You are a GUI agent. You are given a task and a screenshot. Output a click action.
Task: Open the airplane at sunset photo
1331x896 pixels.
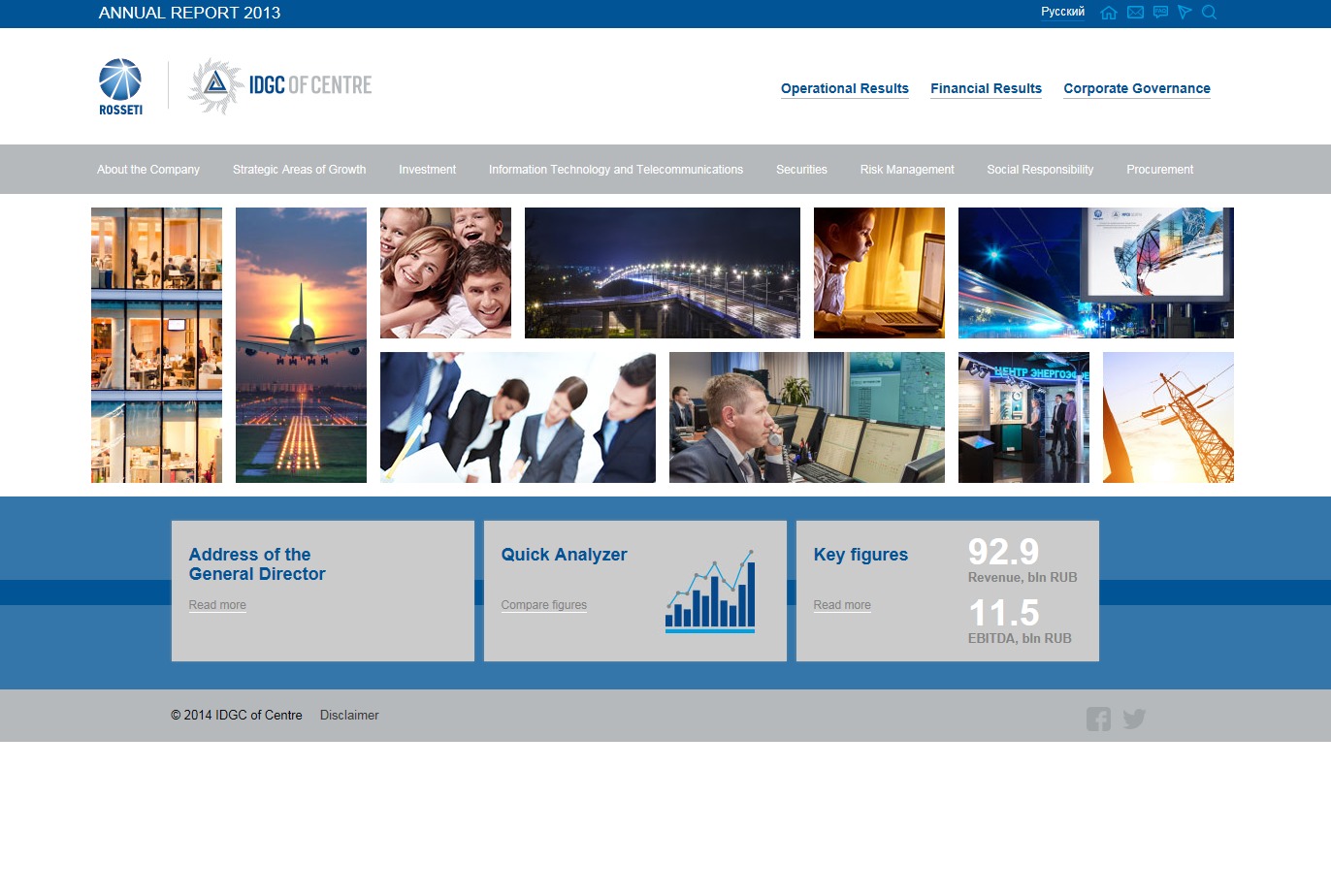coord(301,345)
